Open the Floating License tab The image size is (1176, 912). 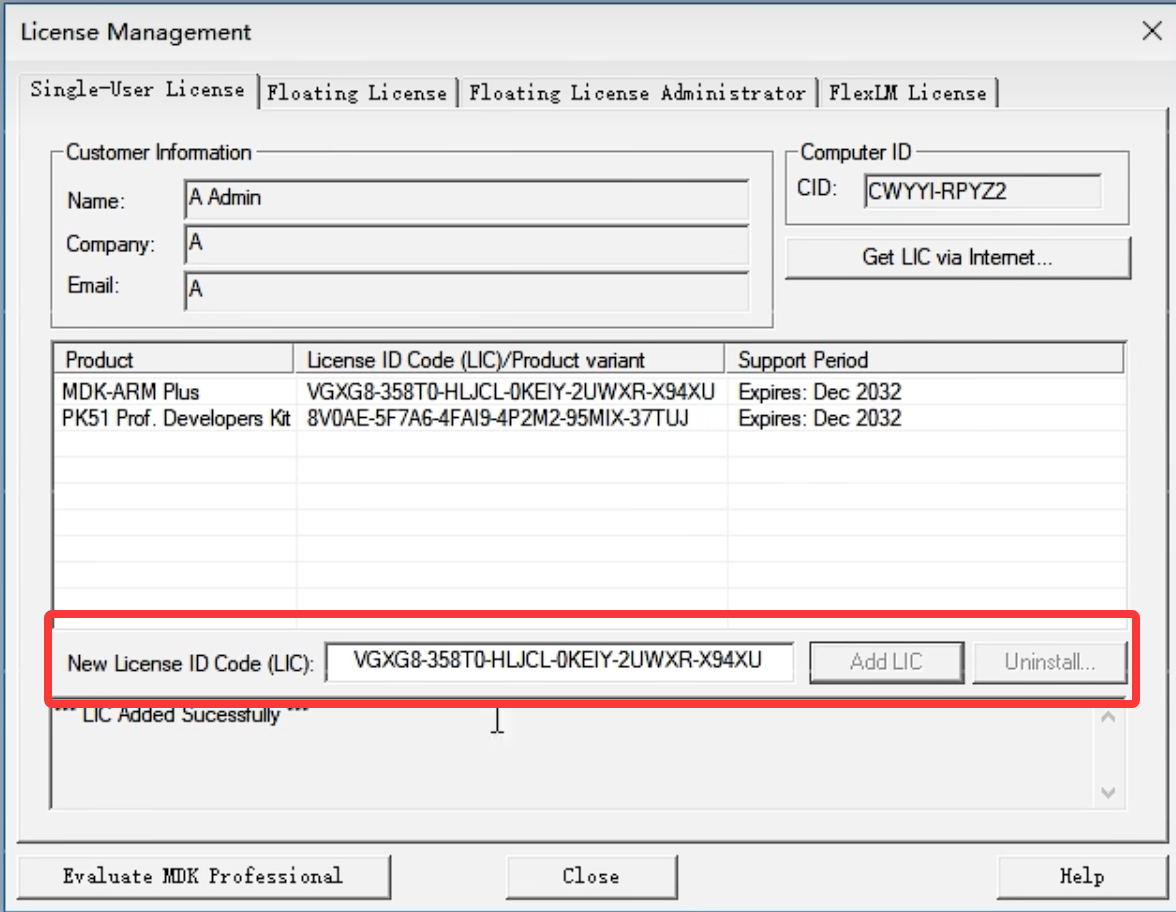pos(357,94)
